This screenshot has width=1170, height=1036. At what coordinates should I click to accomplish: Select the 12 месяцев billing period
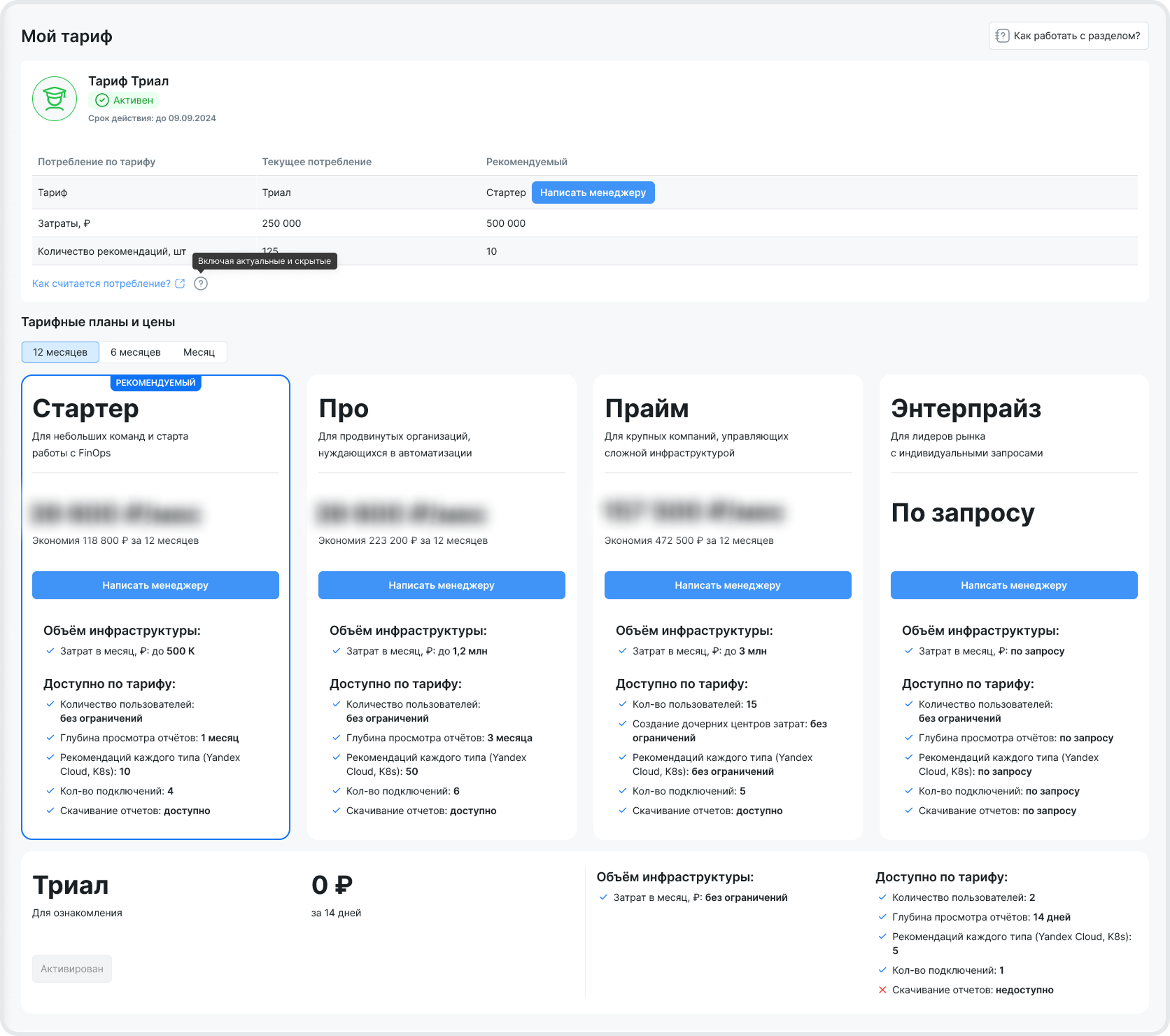[60, 352]
